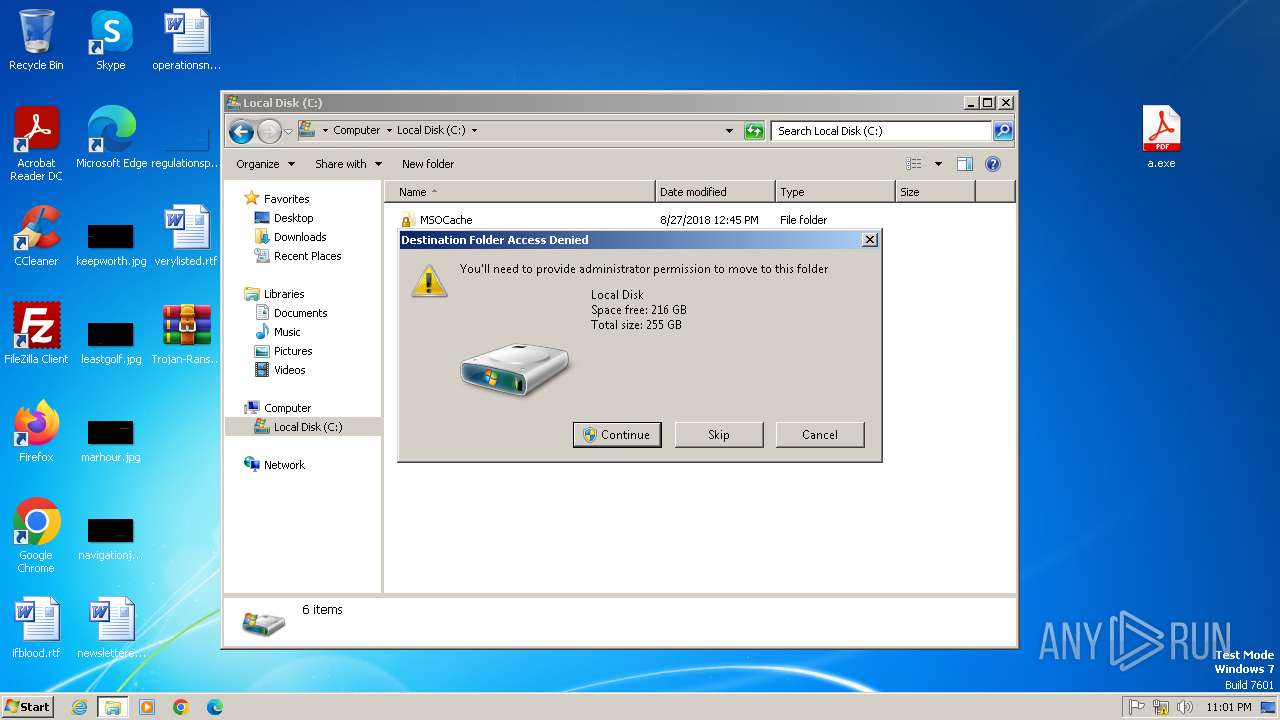Open the Documents library
1280x720 pixels.
pyautogui.click(x=300, y=313)
